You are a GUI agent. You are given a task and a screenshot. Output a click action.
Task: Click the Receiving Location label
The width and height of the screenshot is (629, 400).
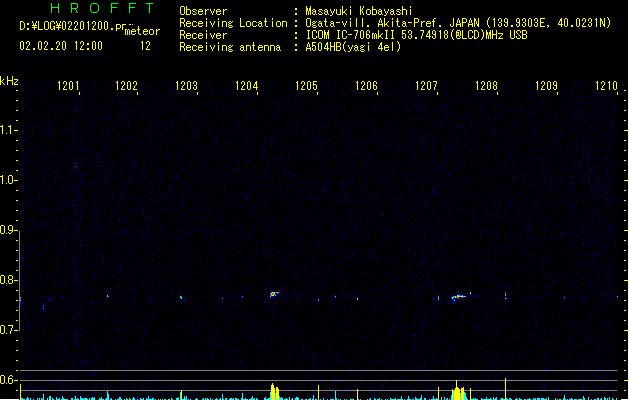[233, 23]
